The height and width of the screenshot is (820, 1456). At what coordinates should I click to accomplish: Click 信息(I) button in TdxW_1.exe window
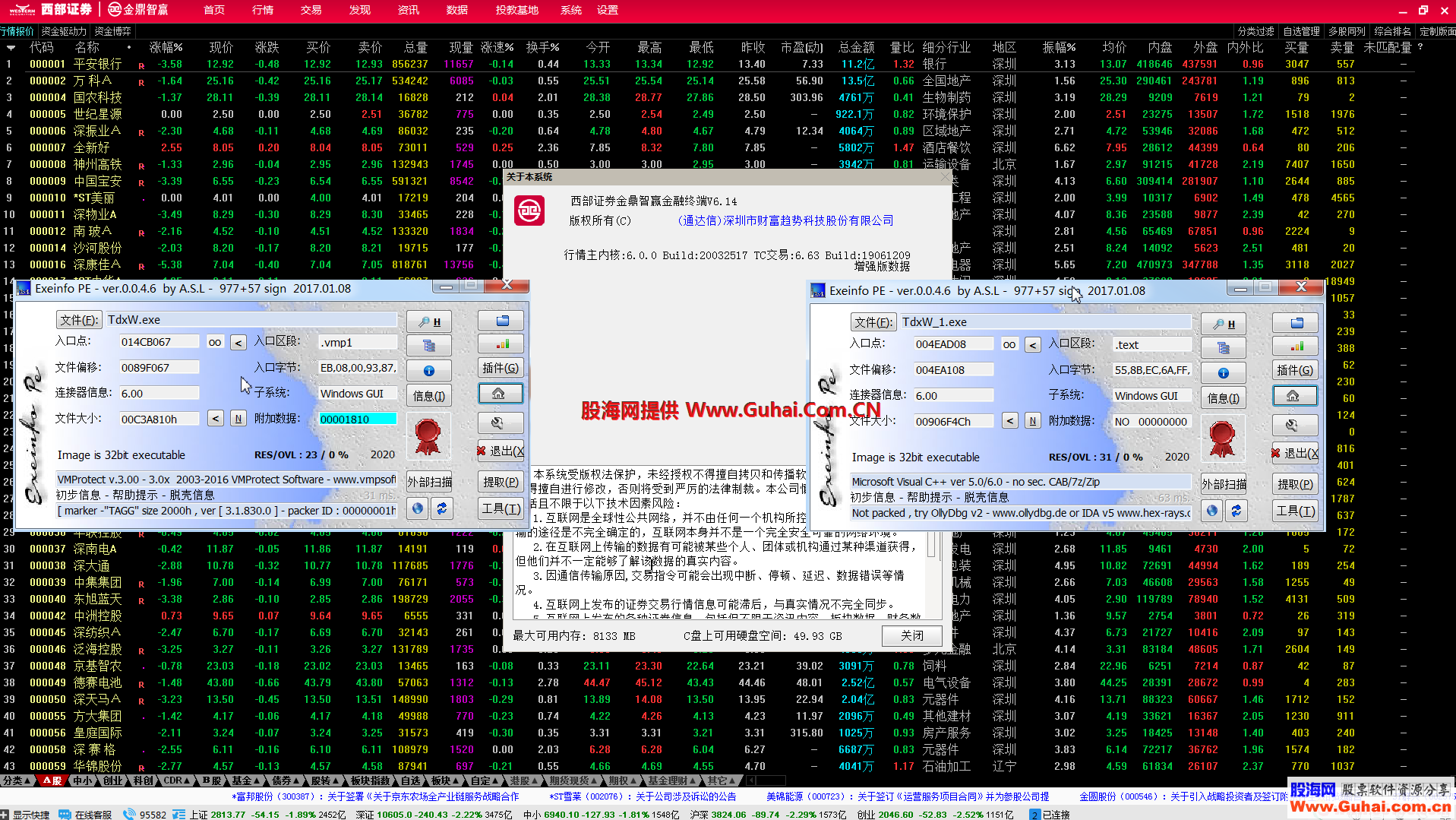click(x=1224, y=398)
